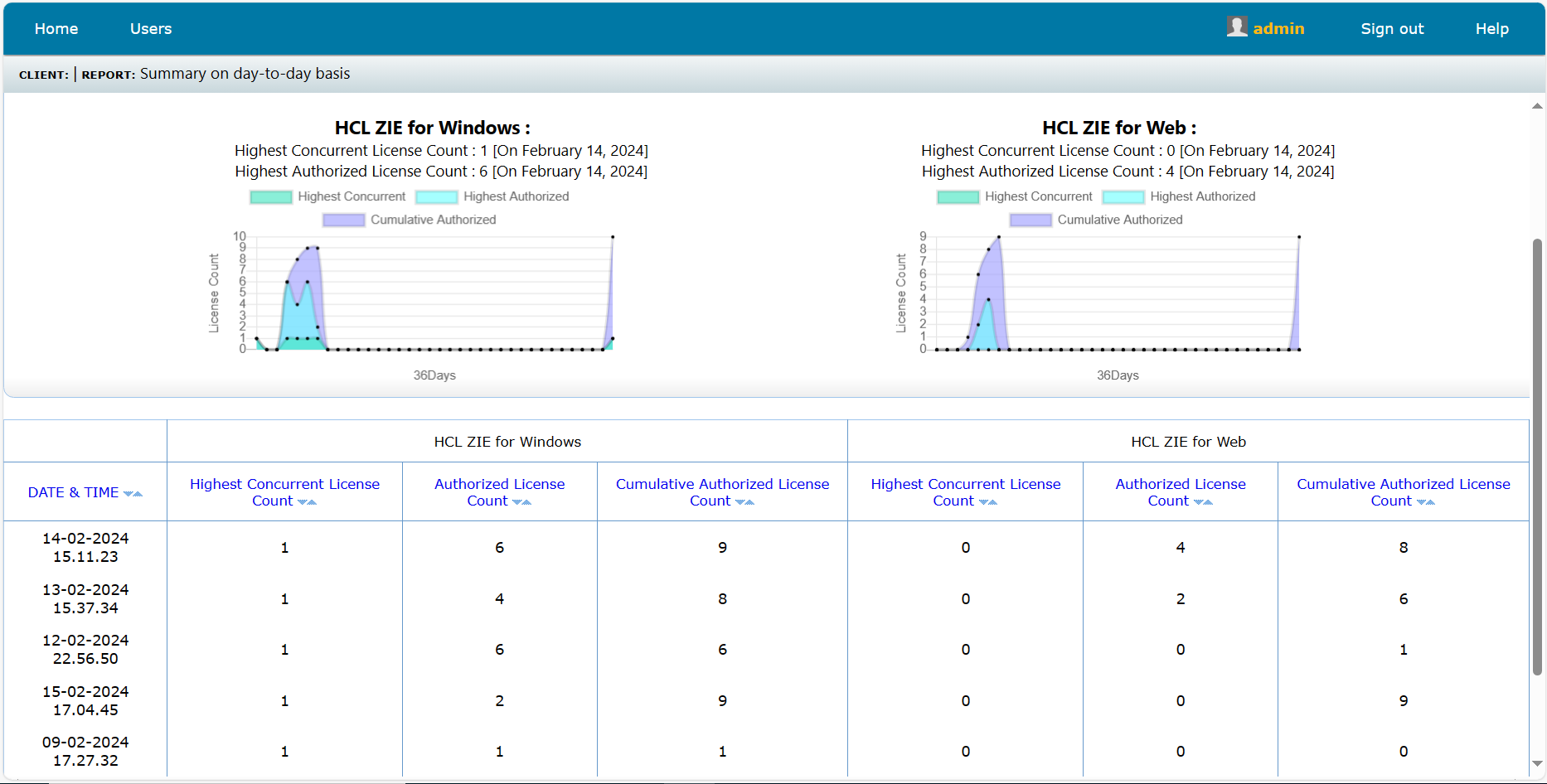The width and height of the screenshot is (1547, 784).
Task: Sort by Web Highest Concurrent License Count header
Action: pos(965,492)
